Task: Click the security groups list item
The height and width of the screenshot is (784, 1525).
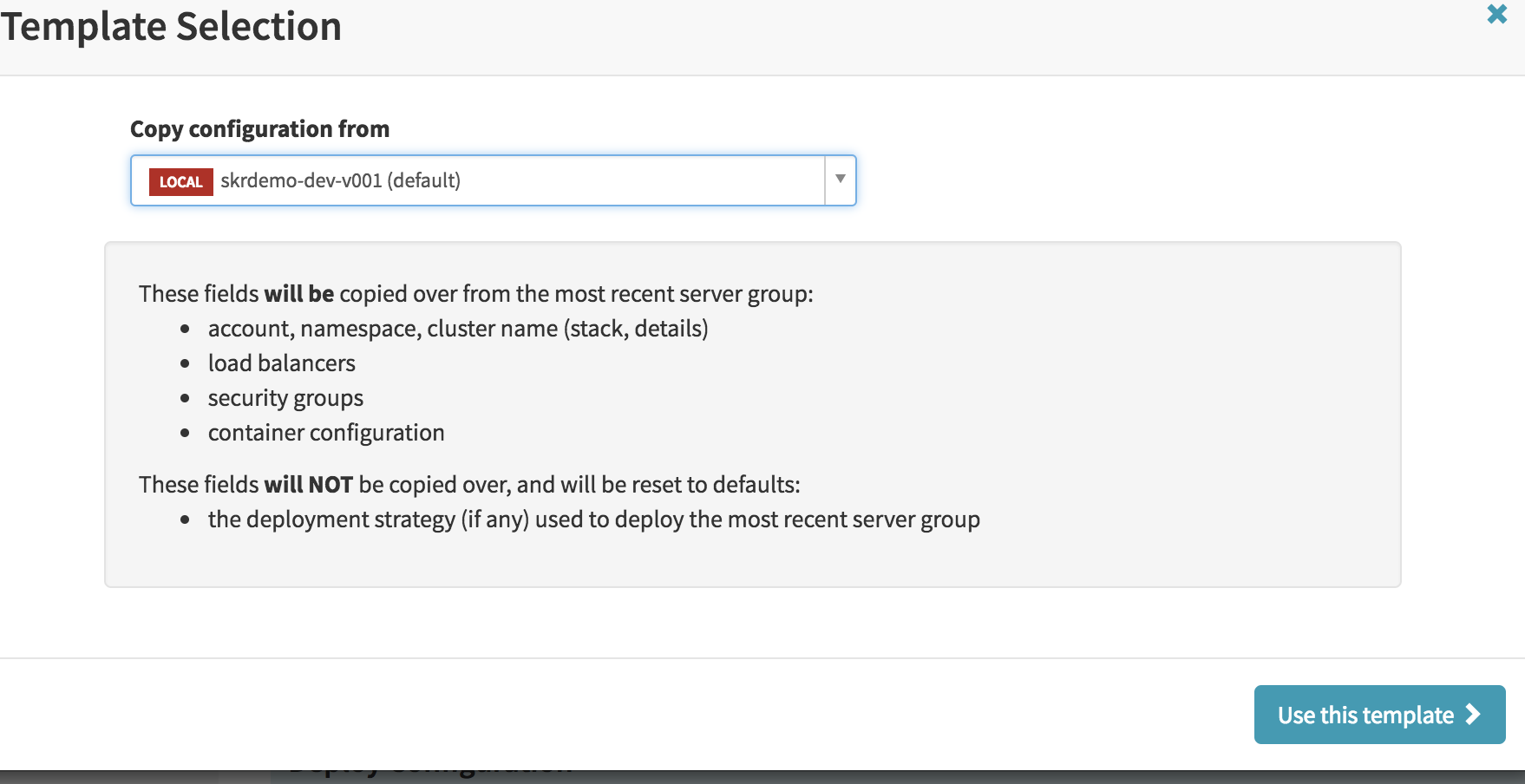Action: (285, 398)
